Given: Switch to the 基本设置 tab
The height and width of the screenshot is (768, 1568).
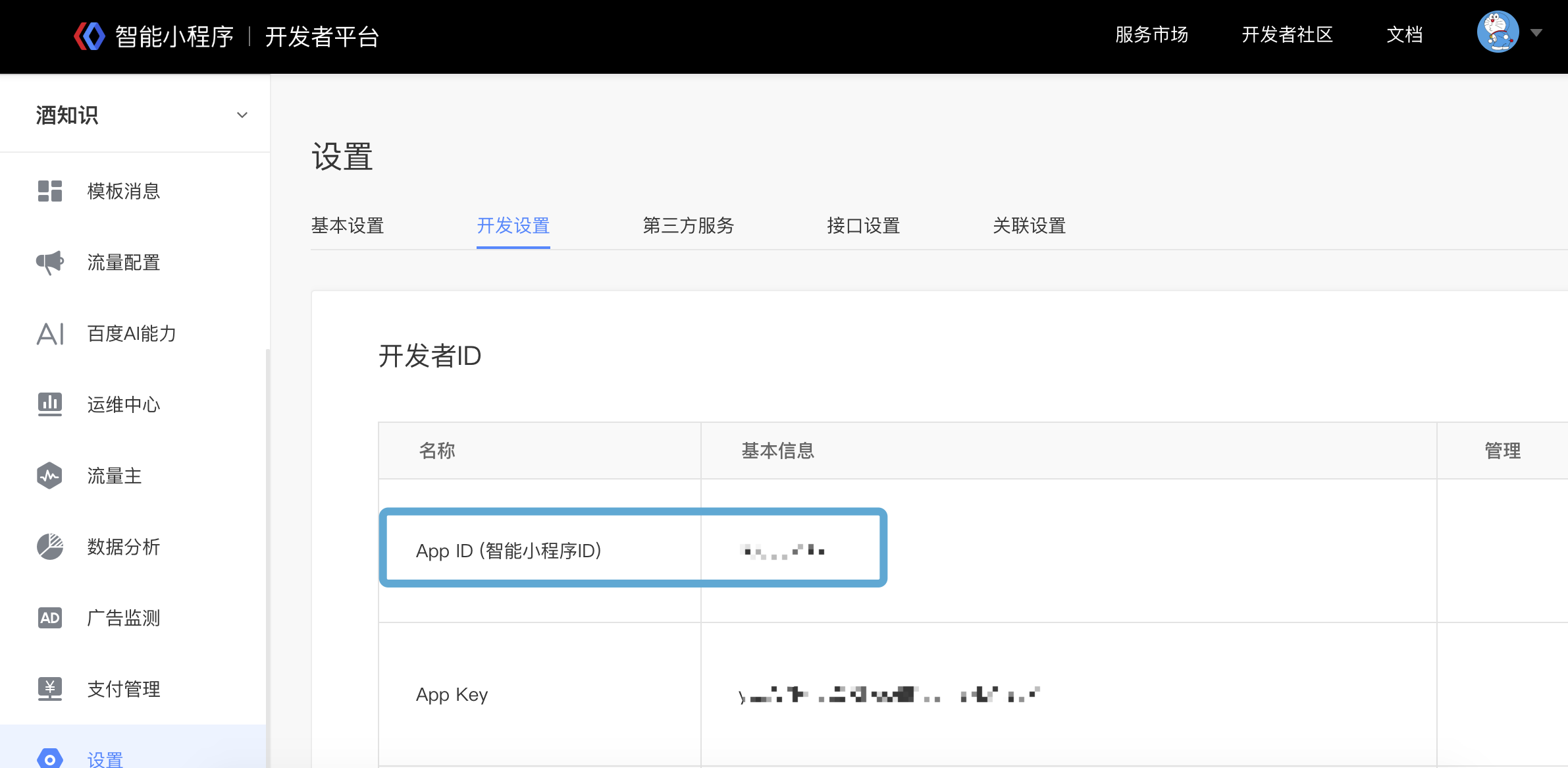Looking at the screenshot, I should [348, 226].
